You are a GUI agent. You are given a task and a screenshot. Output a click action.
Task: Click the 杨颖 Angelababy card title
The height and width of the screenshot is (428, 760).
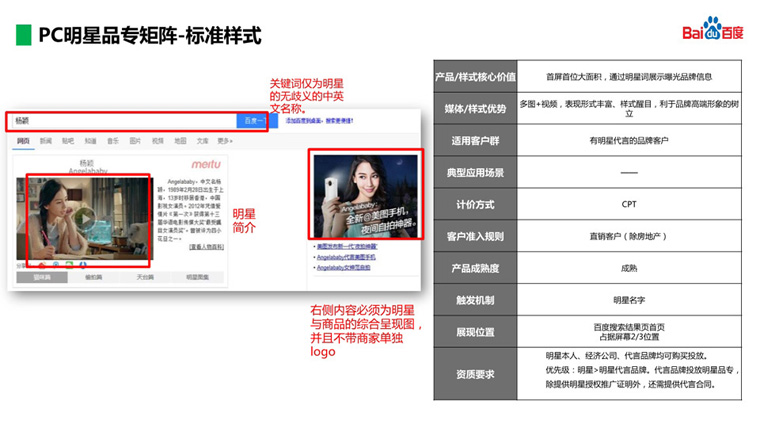point(87,166)
